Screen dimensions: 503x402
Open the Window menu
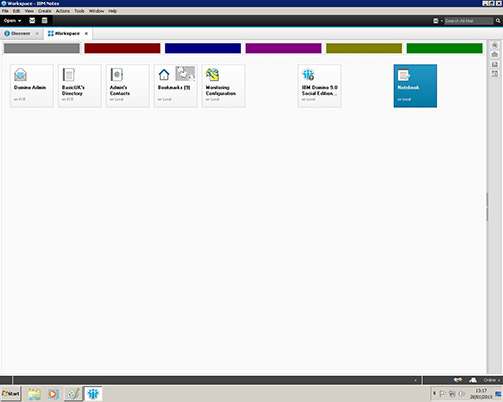(96, 11)
